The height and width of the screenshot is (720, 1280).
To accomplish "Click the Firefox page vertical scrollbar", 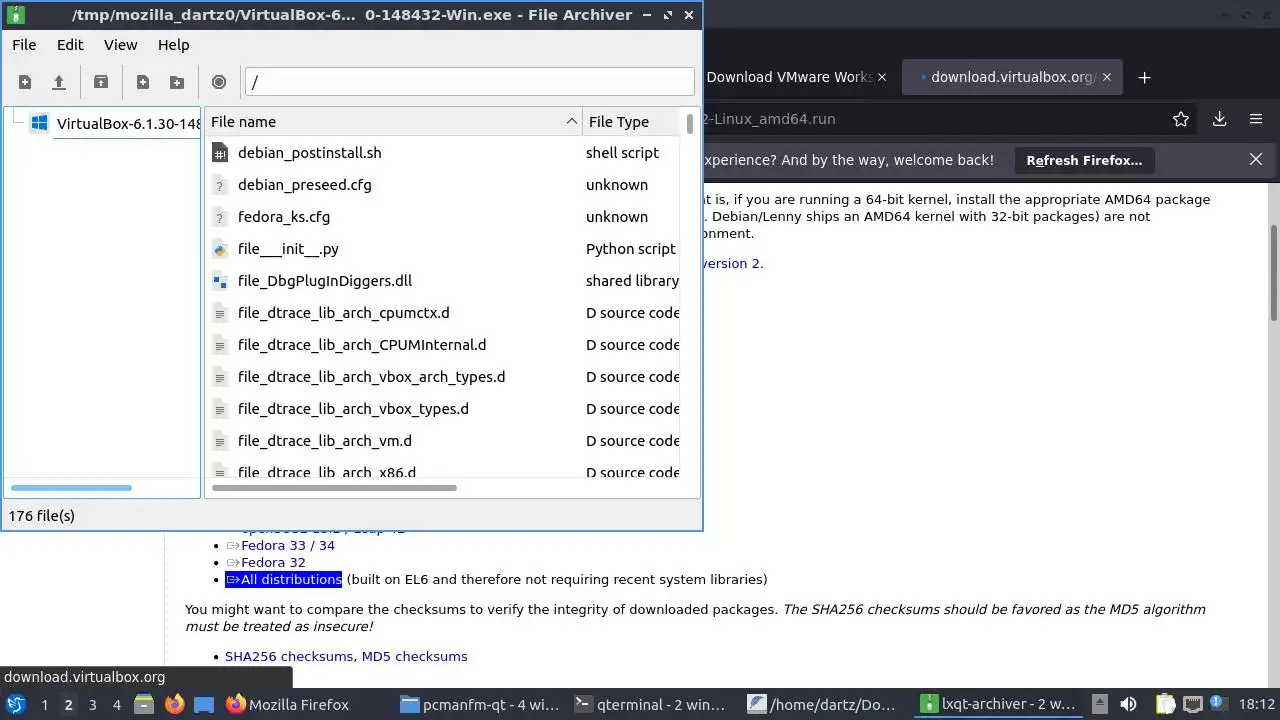I will pyautogui.click(x=1274, y=272).
